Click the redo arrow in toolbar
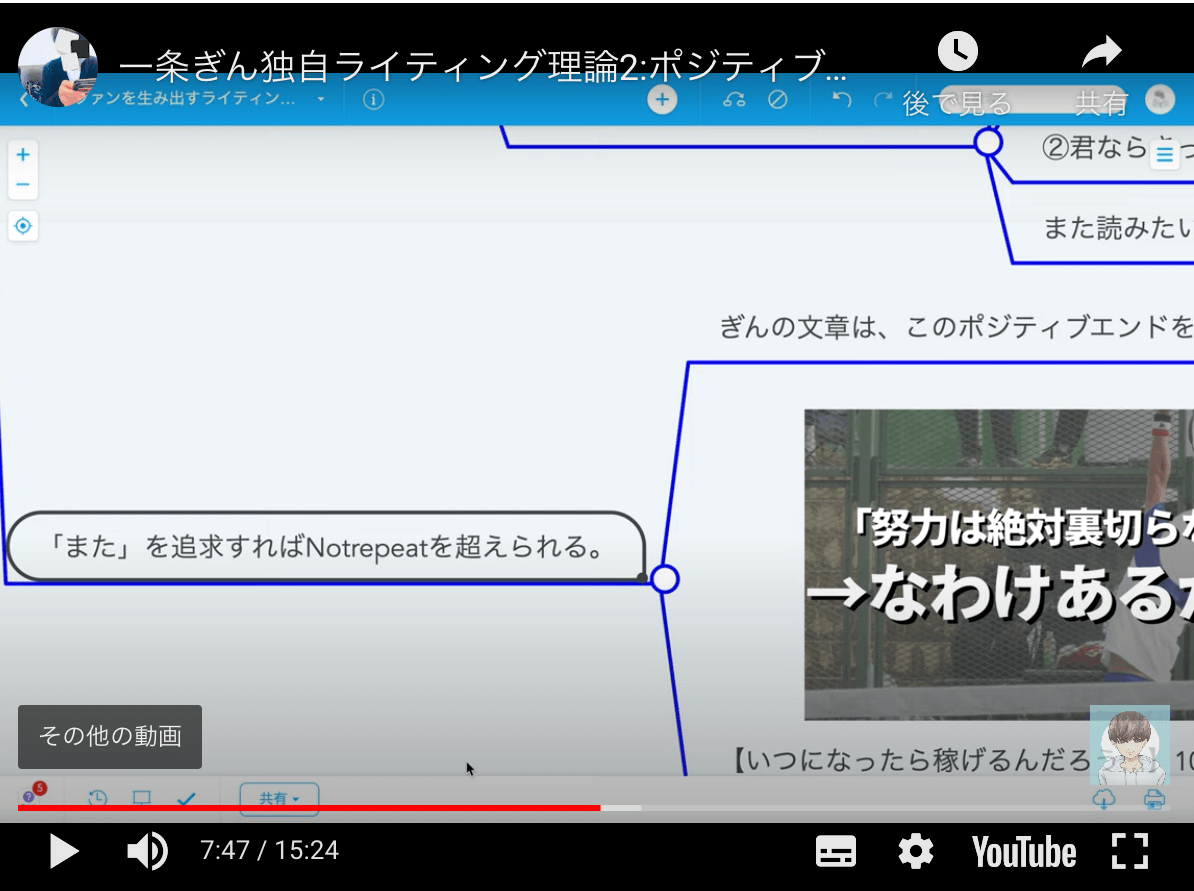This screenshot has width=1194, height=891. click(883, 100)
